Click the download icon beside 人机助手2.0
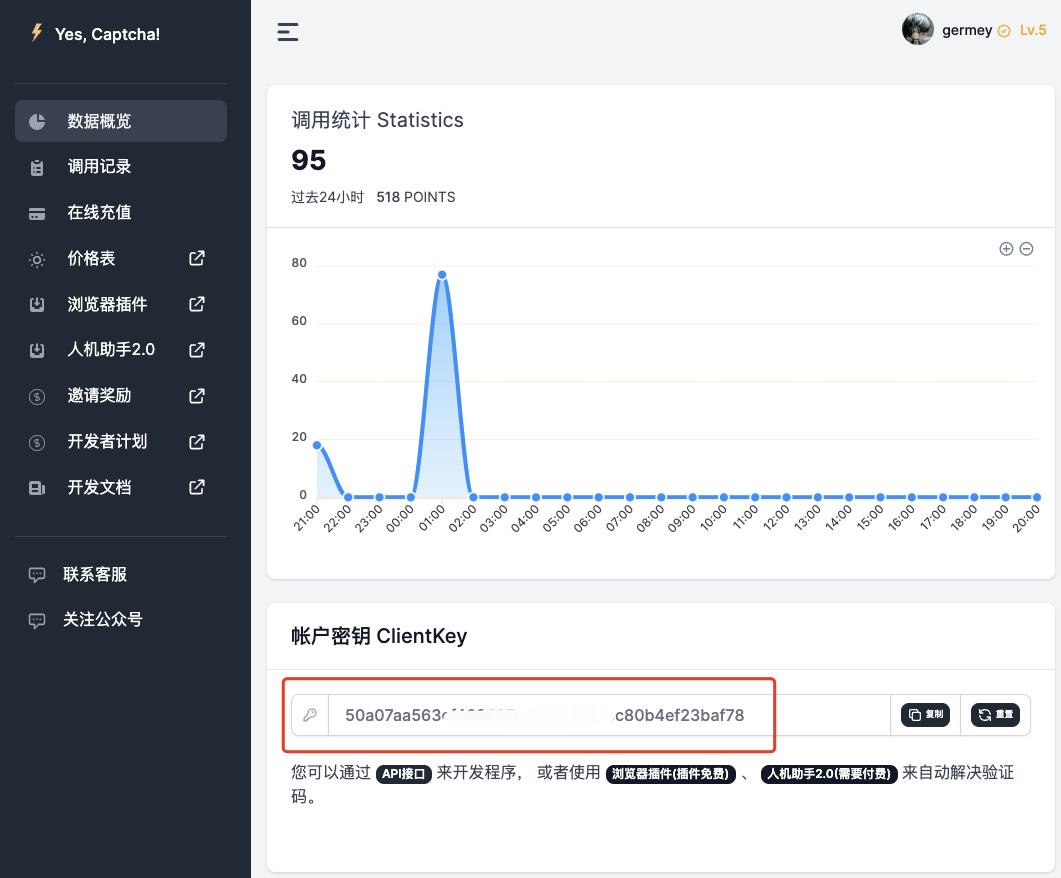This screenshot has height=878, width=1061. (x=37, y=350)
